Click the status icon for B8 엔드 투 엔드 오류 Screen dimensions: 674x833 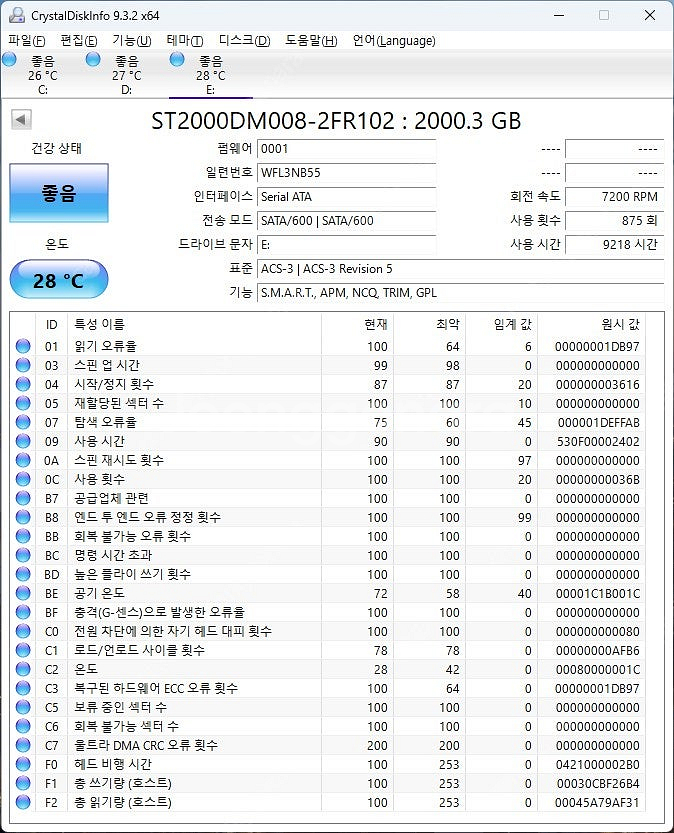[x=23, y=517]
